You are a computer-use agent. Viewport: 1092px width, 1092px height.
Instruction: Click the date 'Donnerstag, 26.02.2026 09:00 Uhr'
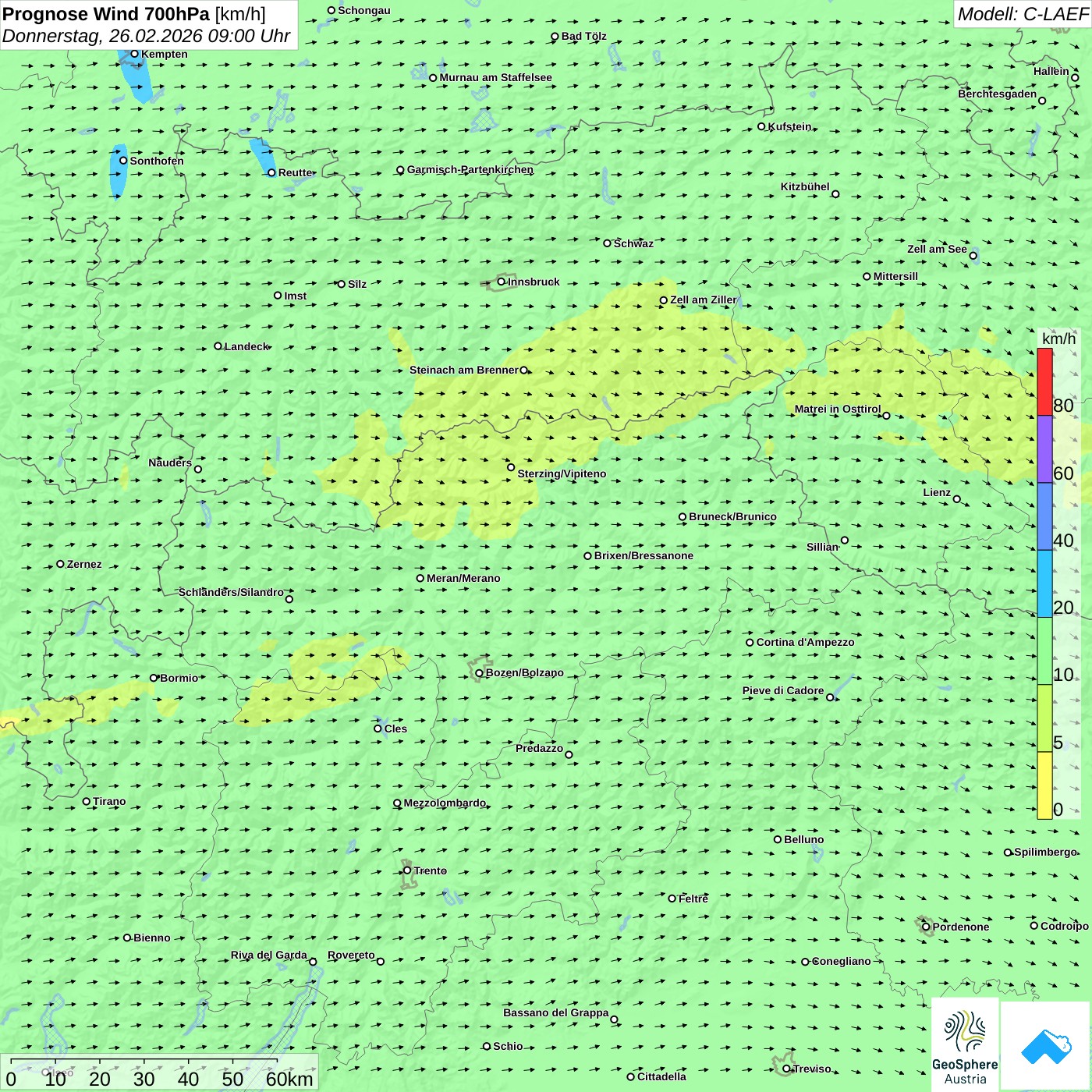(x=147, y=36)
